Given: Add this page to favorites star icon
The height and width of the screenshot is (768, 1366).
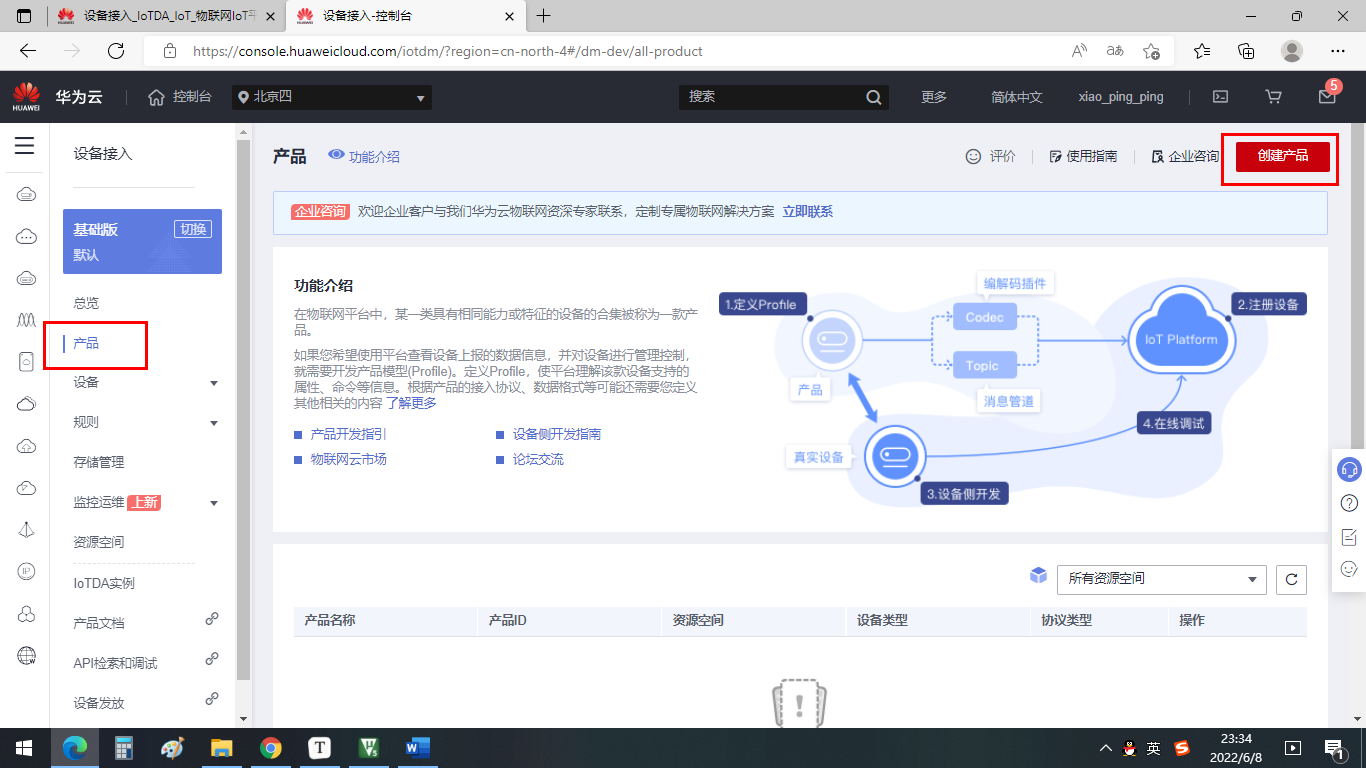Looking at the screenshot, I should [x=1151, y=51].
